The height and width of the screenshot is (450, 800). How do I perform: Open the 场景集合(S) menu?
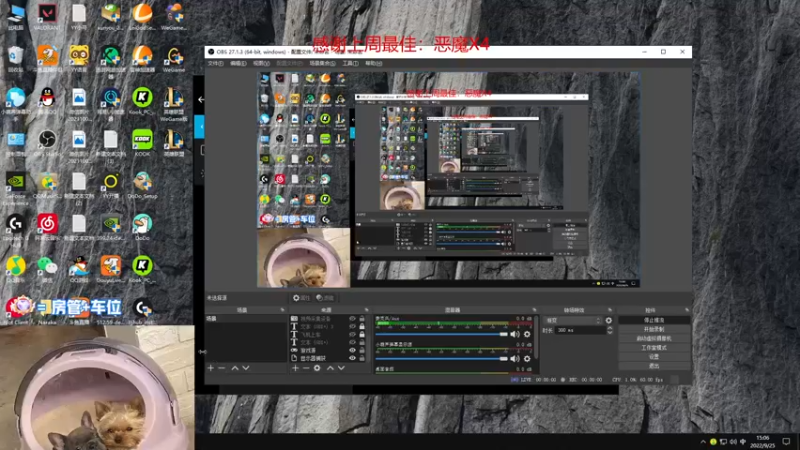click(322, 63)
